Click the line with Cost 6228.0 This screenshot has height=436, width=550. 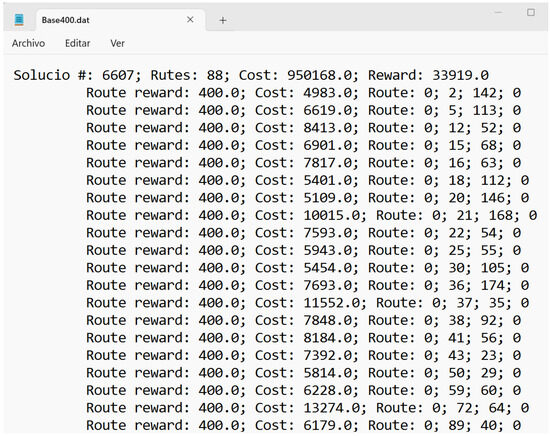(x=303, y=391)
